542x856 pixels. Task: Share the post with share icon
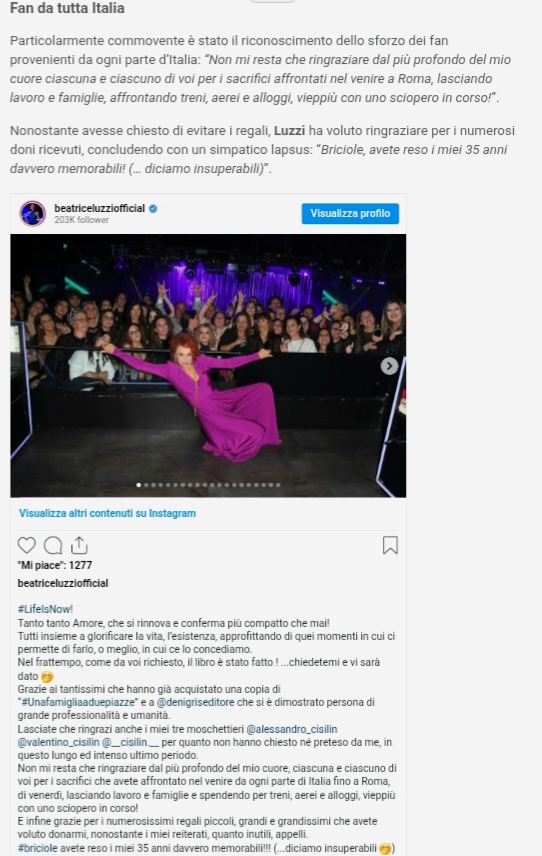79,545
